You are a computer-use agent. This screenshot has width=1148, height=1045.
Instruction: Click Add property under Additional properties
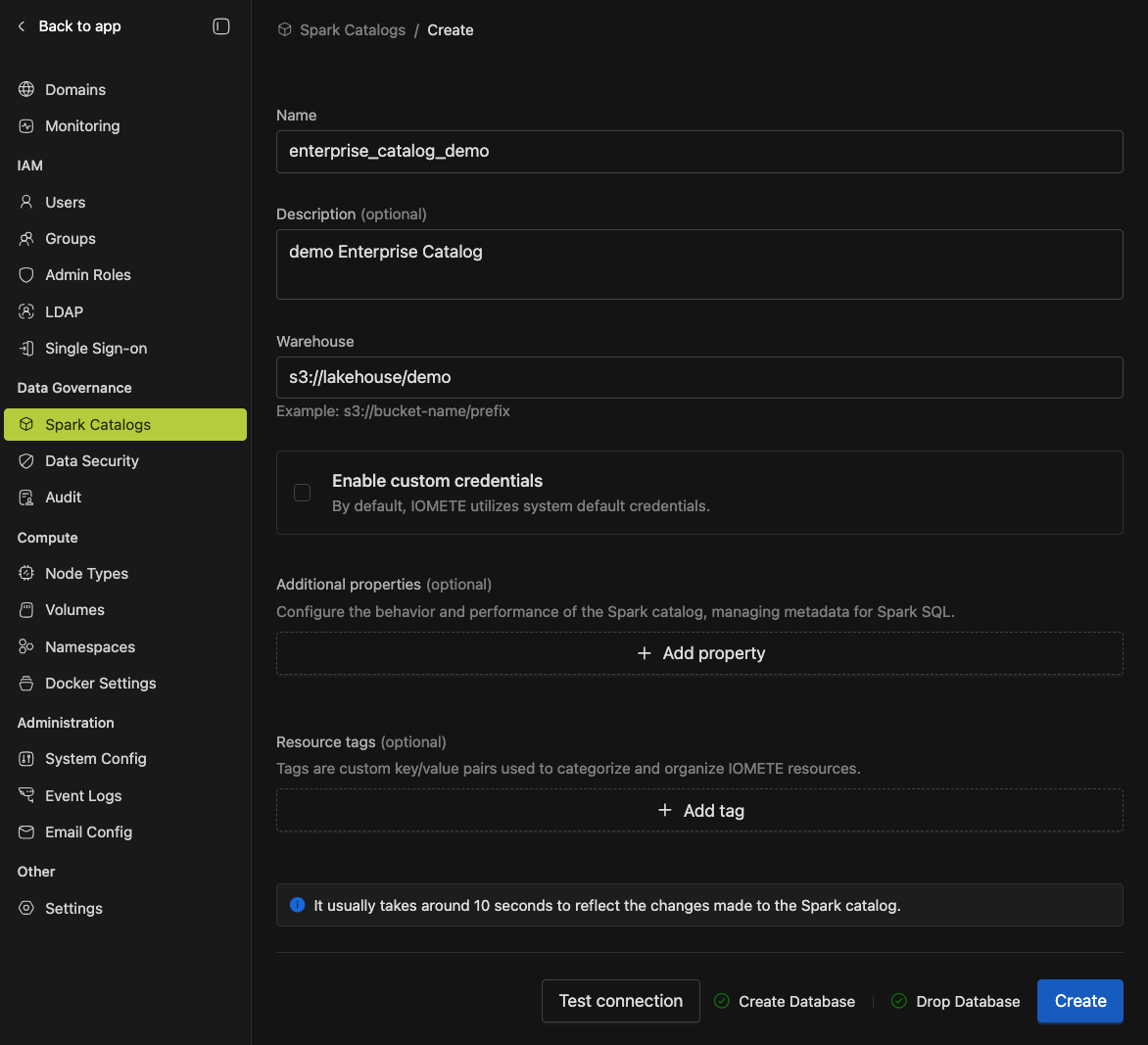pyautogui.click(x=699, y=652)
